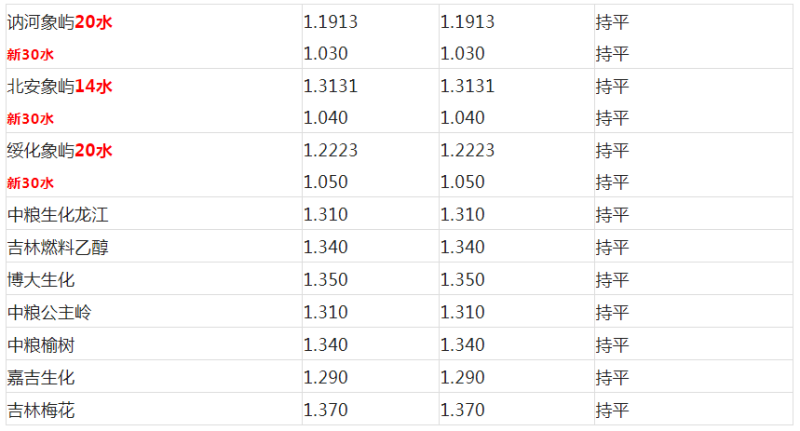Click 新30水 label under 讷河象屿
The height and width of the screenshot is (431, 800).
point(30,54)
